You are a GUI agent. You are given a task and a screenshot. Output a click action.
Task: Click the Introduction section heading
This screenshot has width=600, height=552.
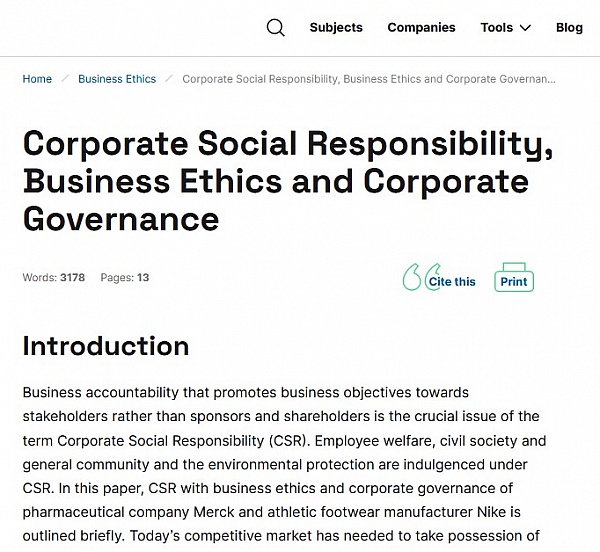[x=106, y=346]
